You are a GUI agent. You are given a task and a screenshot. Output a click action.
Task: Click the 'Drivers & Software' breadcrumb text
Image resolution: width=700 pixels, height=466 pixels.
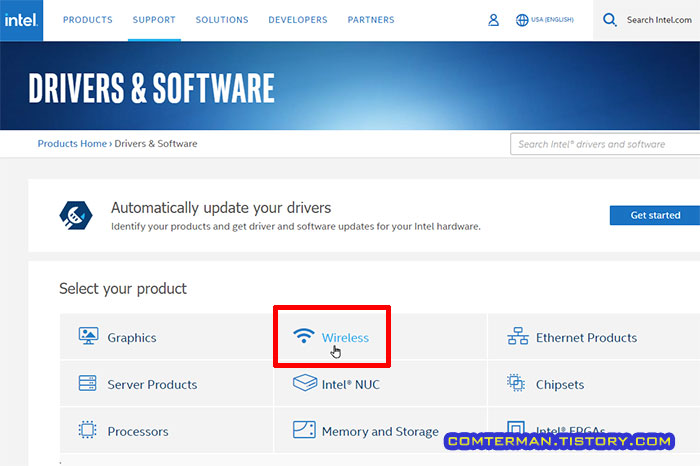[156, 144]
